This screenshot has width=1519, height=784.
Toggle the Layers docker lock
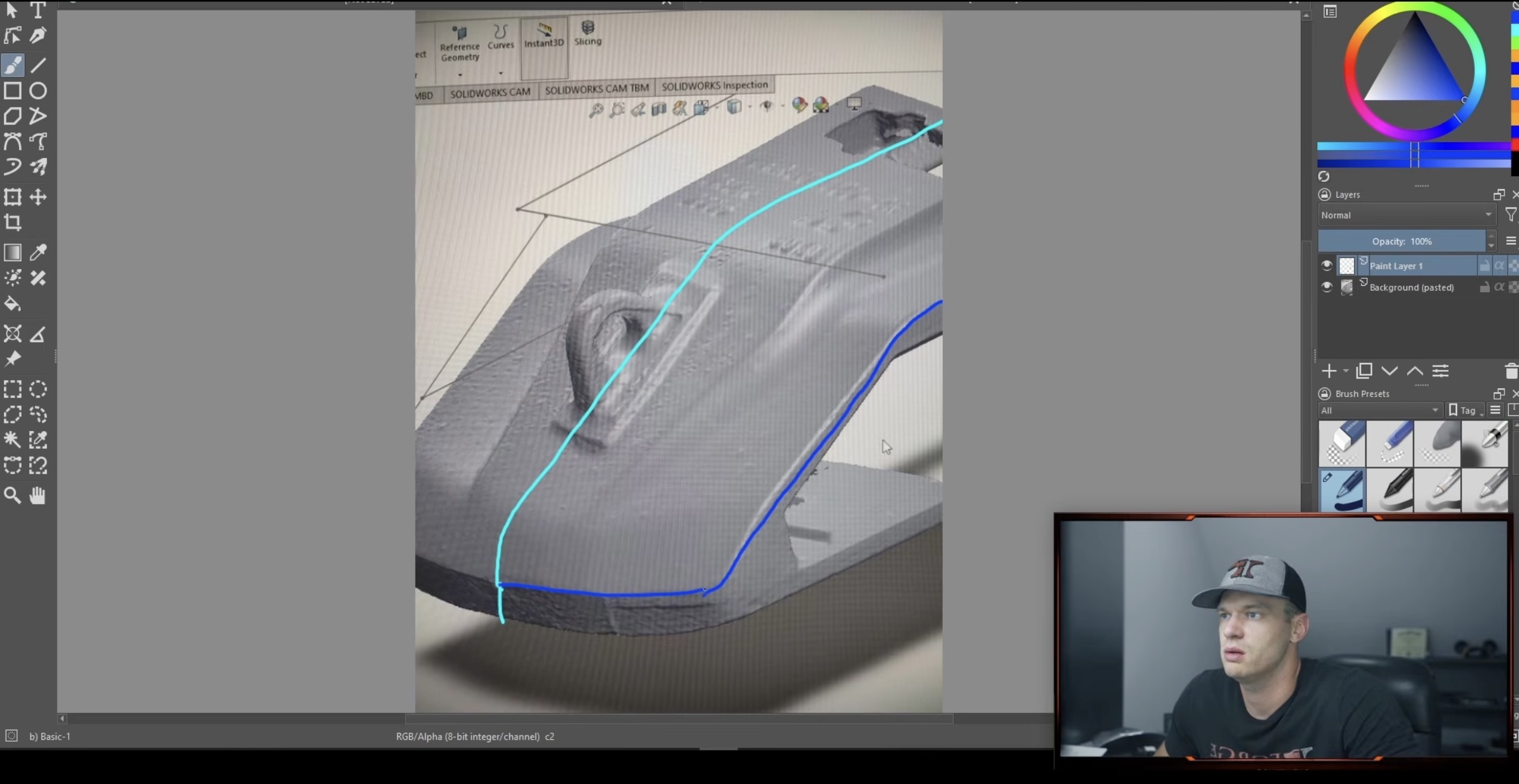point(1324,195)
